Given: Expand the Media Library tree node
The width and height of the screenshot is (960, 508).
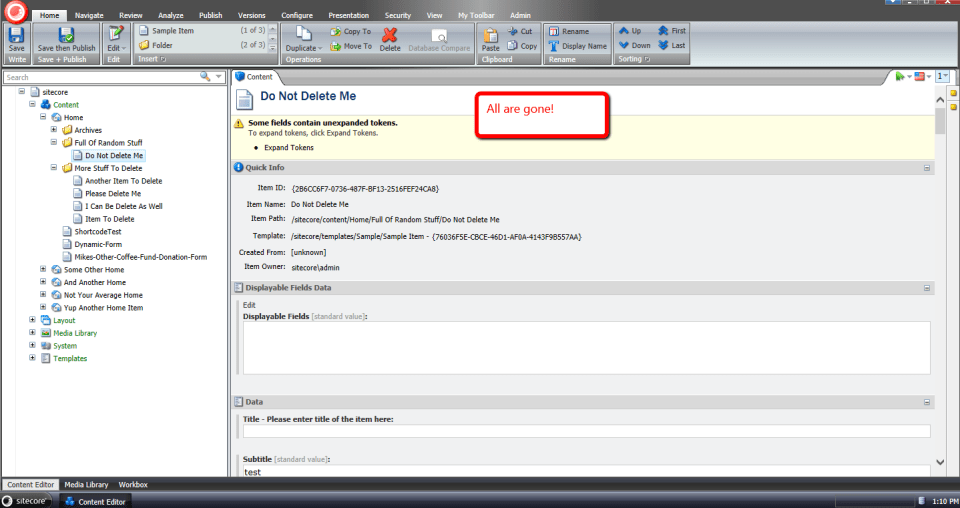Looking at the screenshot, I should [x=33, y=333].
